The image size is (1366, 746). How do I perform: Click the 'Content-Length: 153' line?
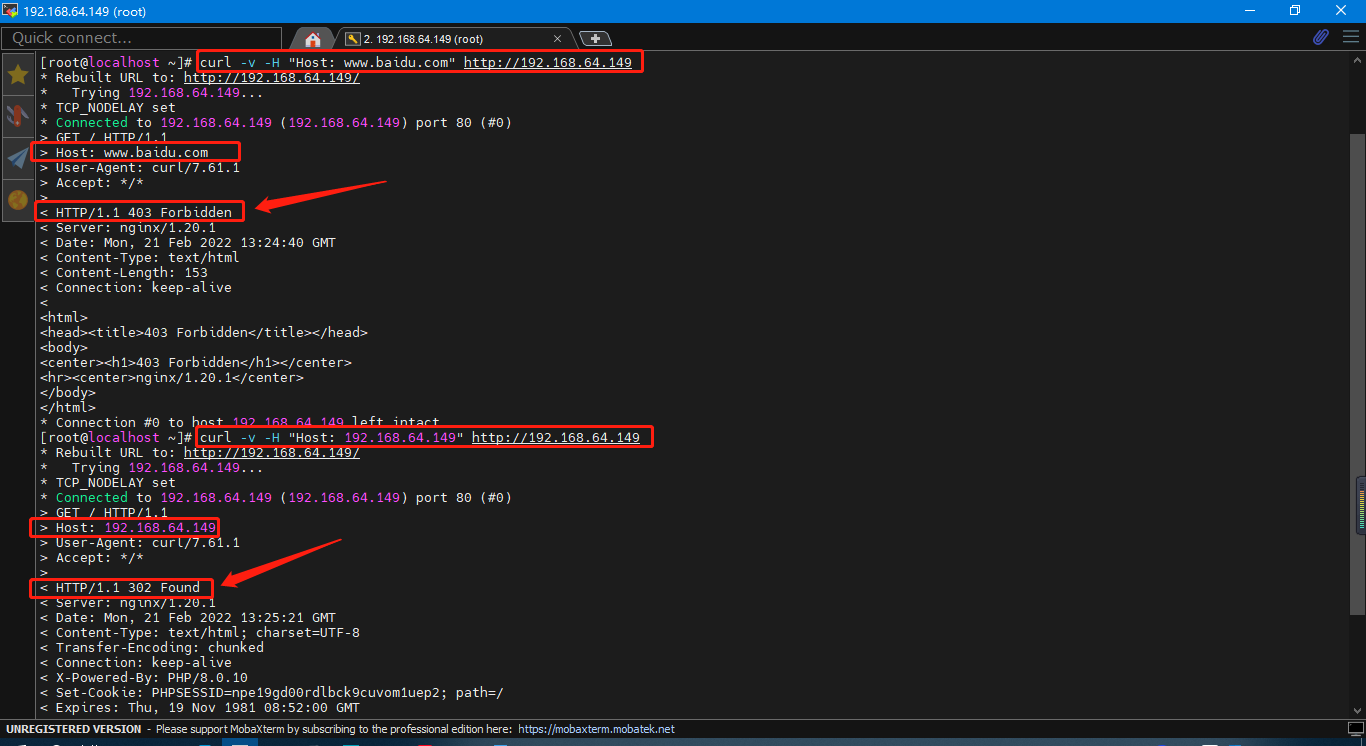pyautogui.click(x=124, y=272)
